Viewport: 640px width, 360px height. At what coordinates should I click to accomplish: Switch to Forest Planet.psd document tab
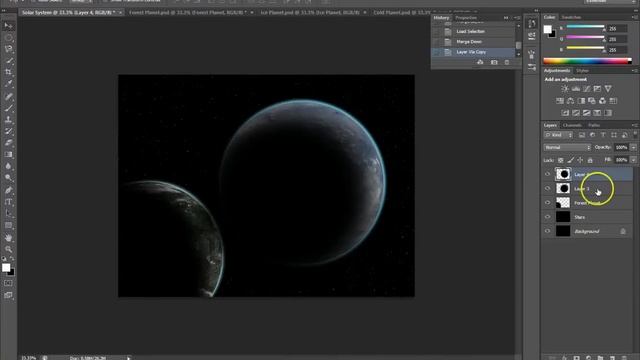[x=188, y=13]
